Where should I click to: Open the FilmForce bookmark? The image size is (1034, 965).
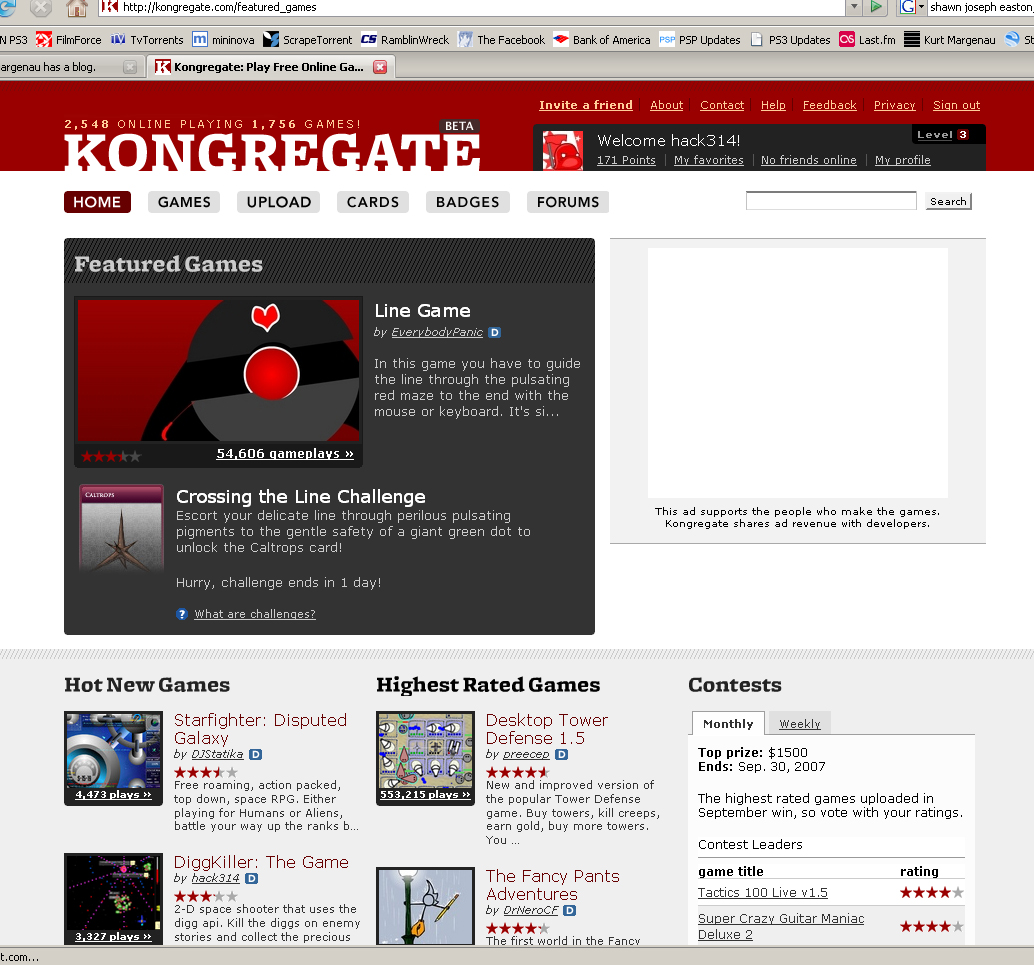click(69, 40)
